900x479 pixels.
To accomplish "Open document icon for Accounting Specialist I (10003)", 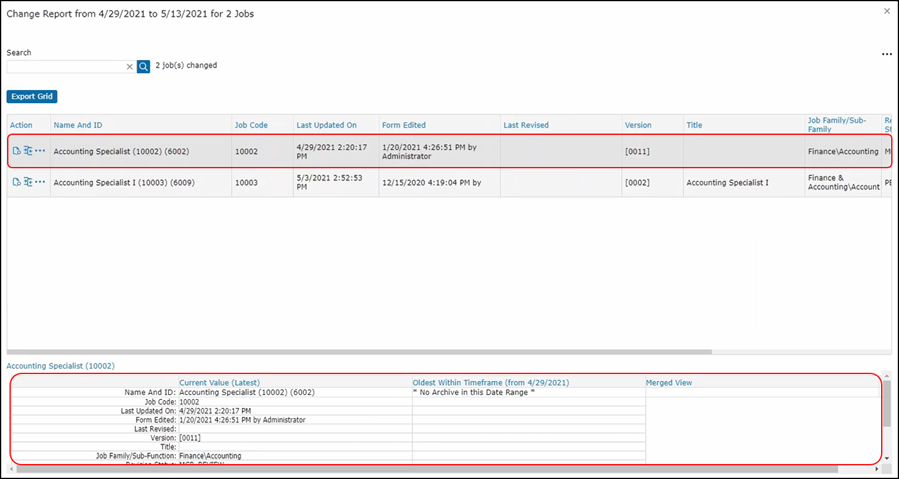I will point(16,183).
